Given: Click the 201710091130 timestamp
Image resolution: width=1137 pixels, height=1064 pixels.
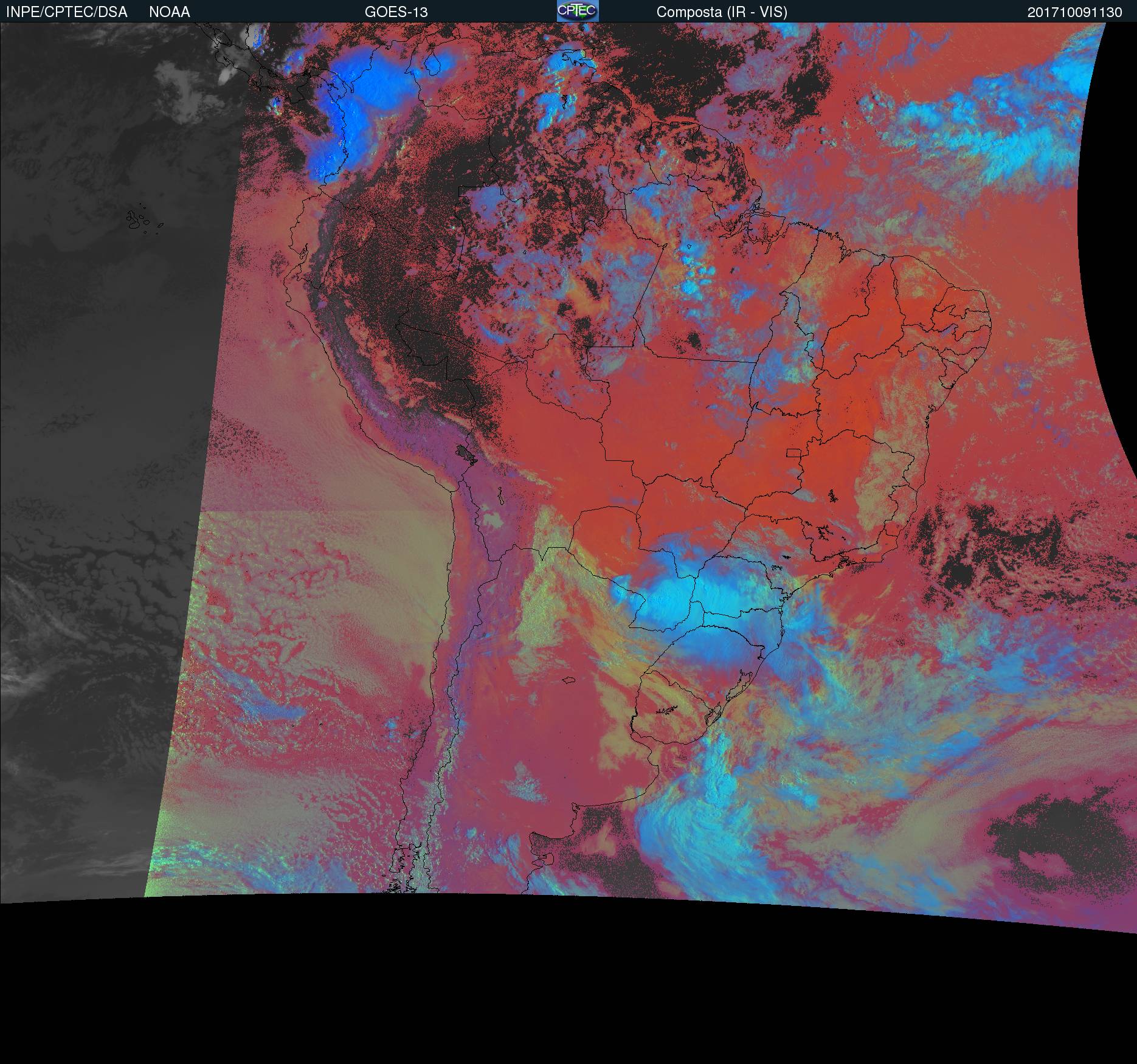Looking at the screenshot, I should pyautogui.click(x=1074, y=12).
